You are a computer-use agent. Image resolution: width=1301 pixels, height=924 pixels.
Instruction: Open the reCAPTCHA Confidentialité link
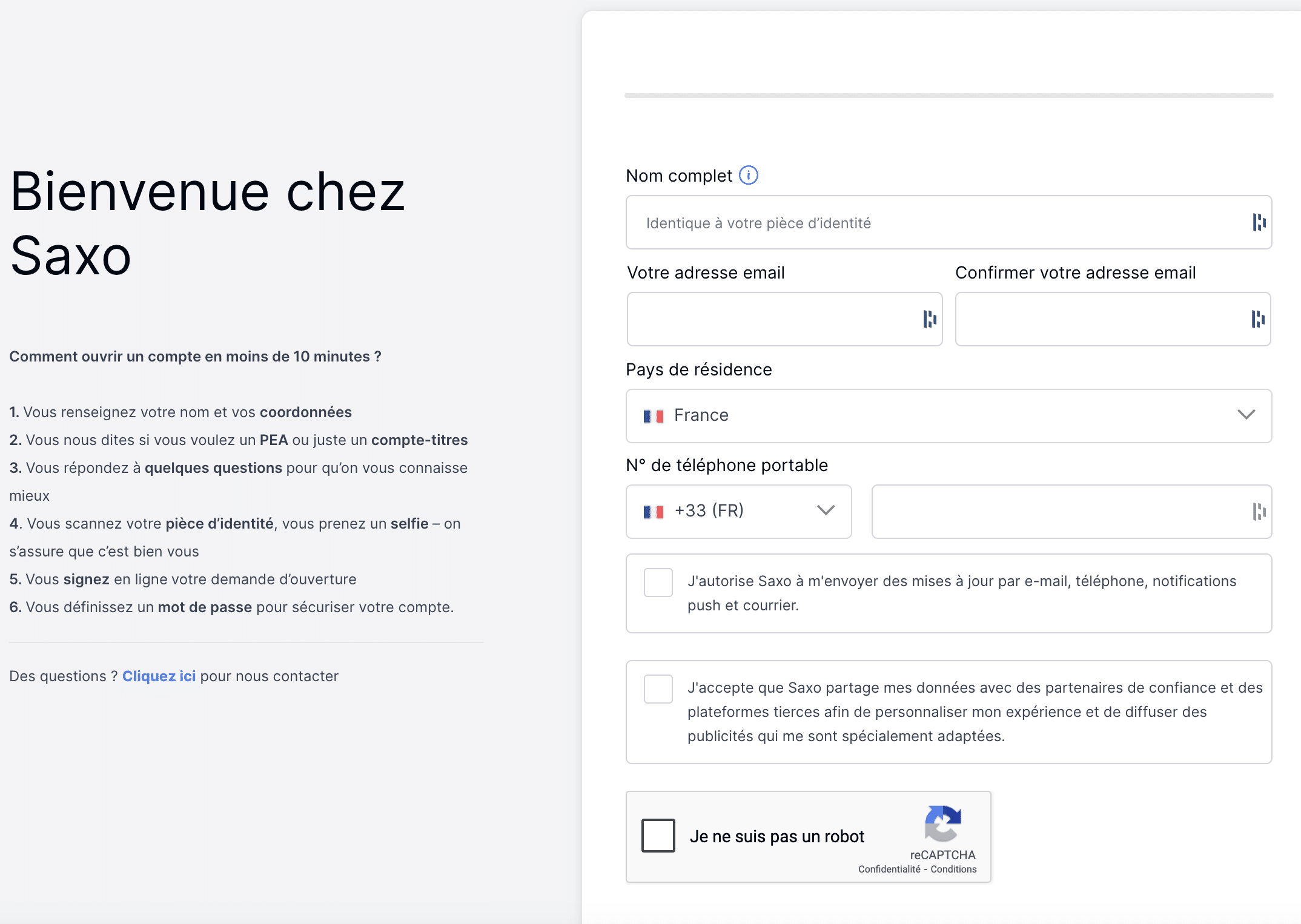tap(889, 870)
